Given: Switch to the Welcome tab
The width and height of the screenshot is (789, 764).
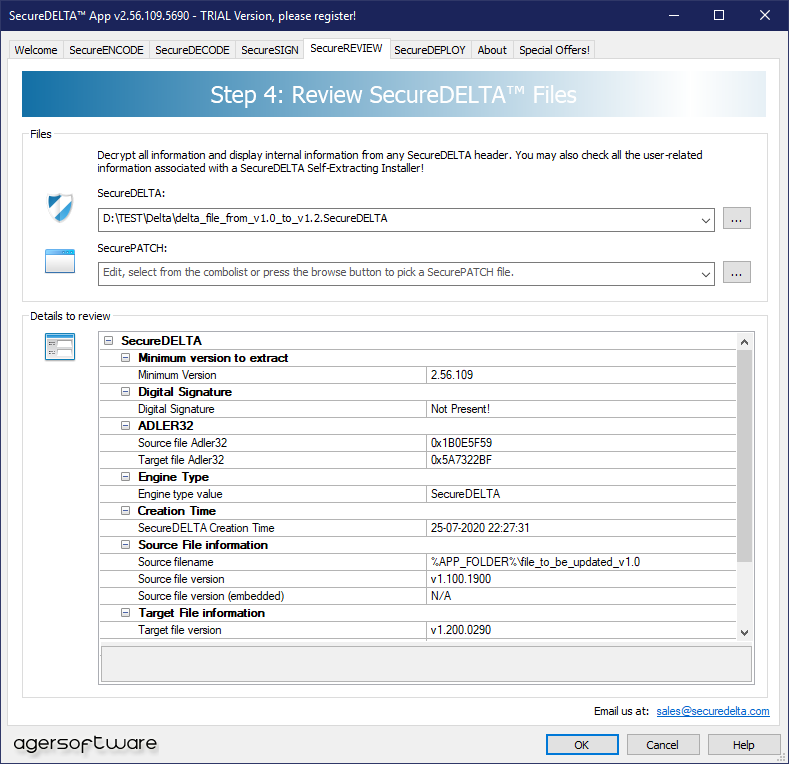Looking at the screenshot, I should point(36,50).
